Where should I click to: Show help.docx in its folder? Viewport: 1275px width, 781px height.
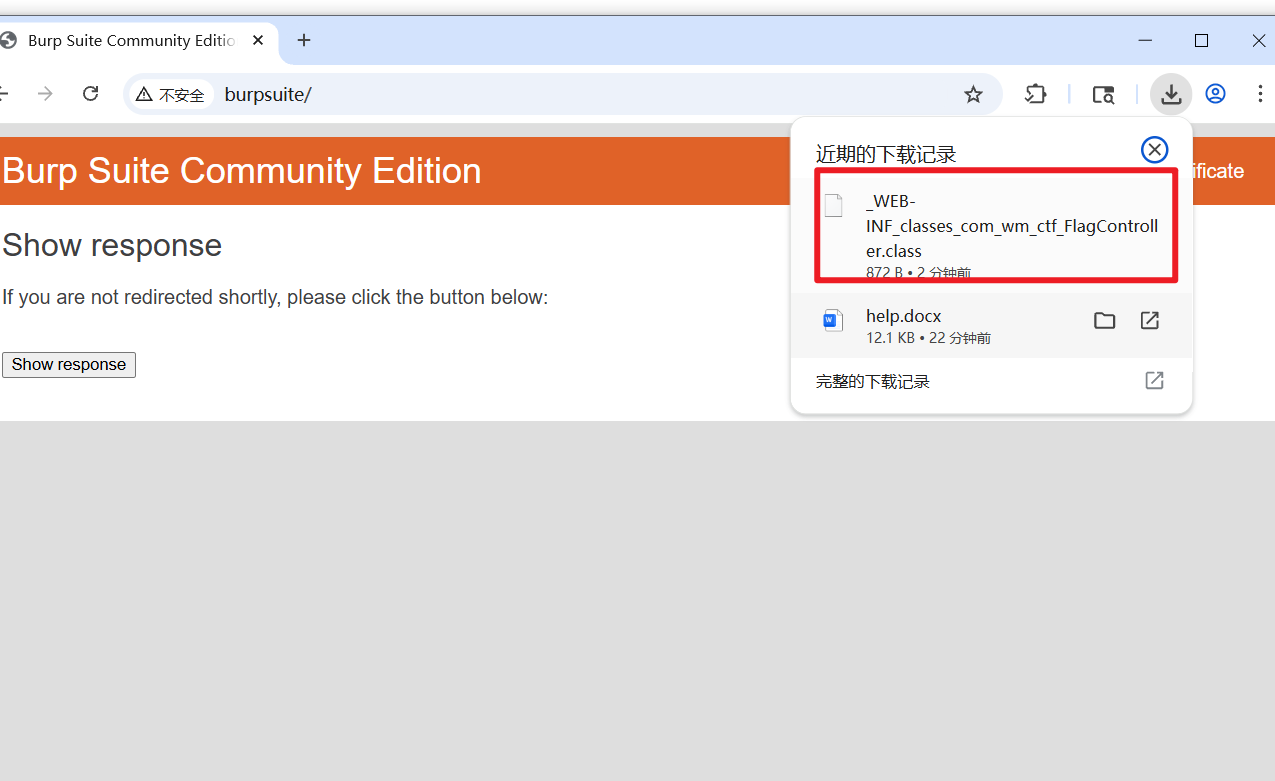click(x=1104, y=321)
